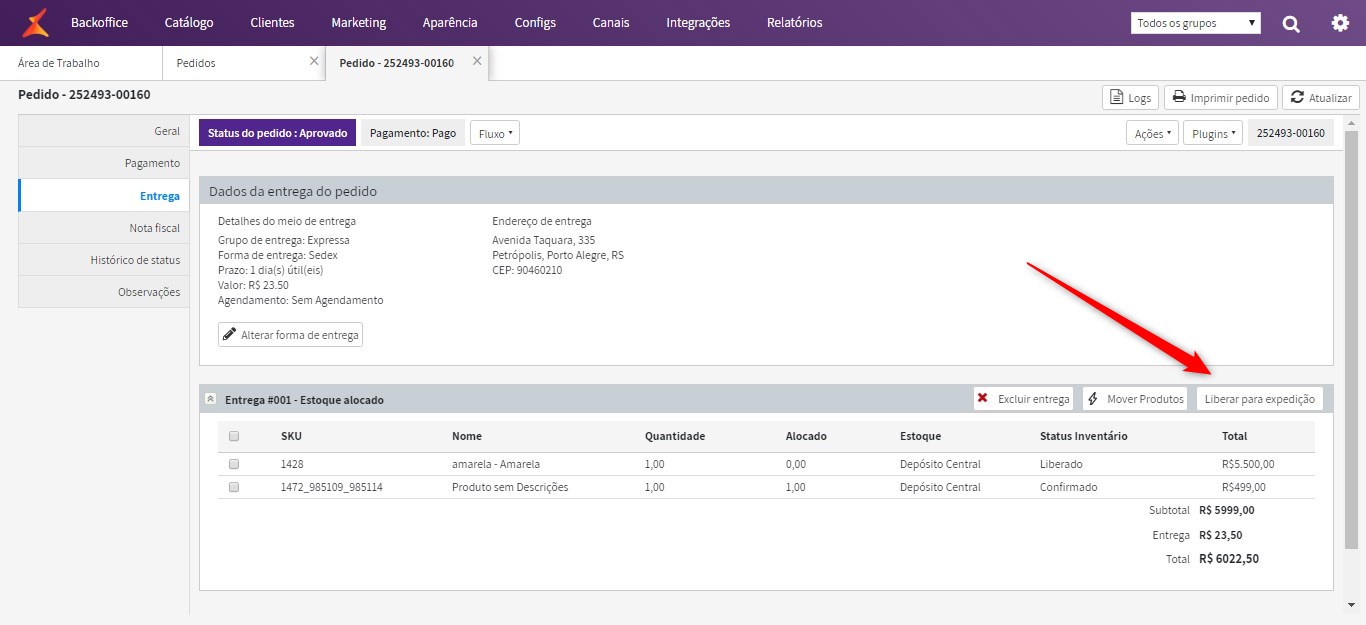Open the Plugins dropdown
The width and height of the screenshot is (1366, 625).
[x=1213, y=133]
